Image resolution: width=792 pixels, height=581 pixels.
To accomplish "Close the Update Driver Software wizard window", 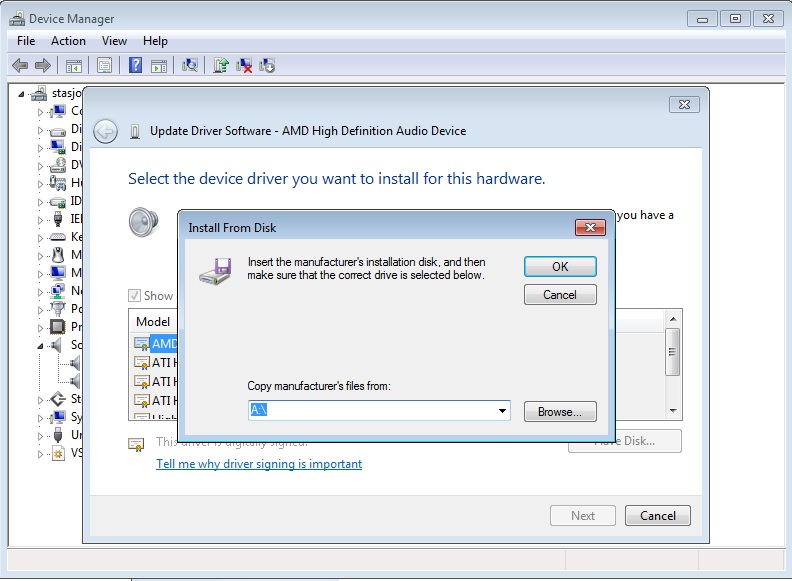I will [684, 105].
